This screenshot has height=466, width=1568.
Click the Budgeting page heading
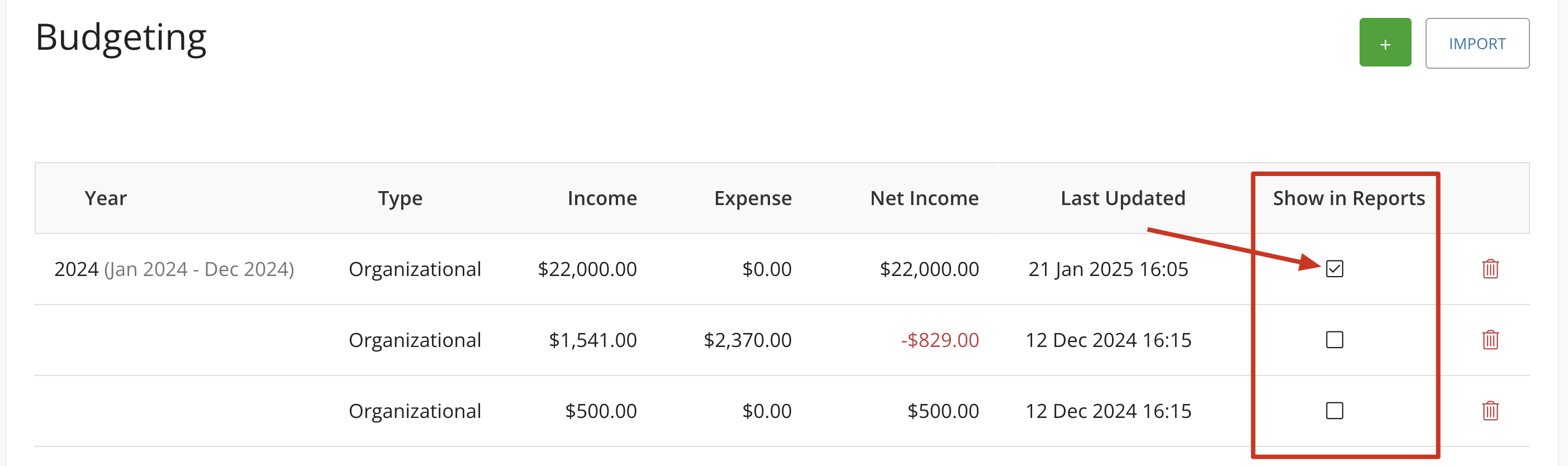tap(121, 39)
